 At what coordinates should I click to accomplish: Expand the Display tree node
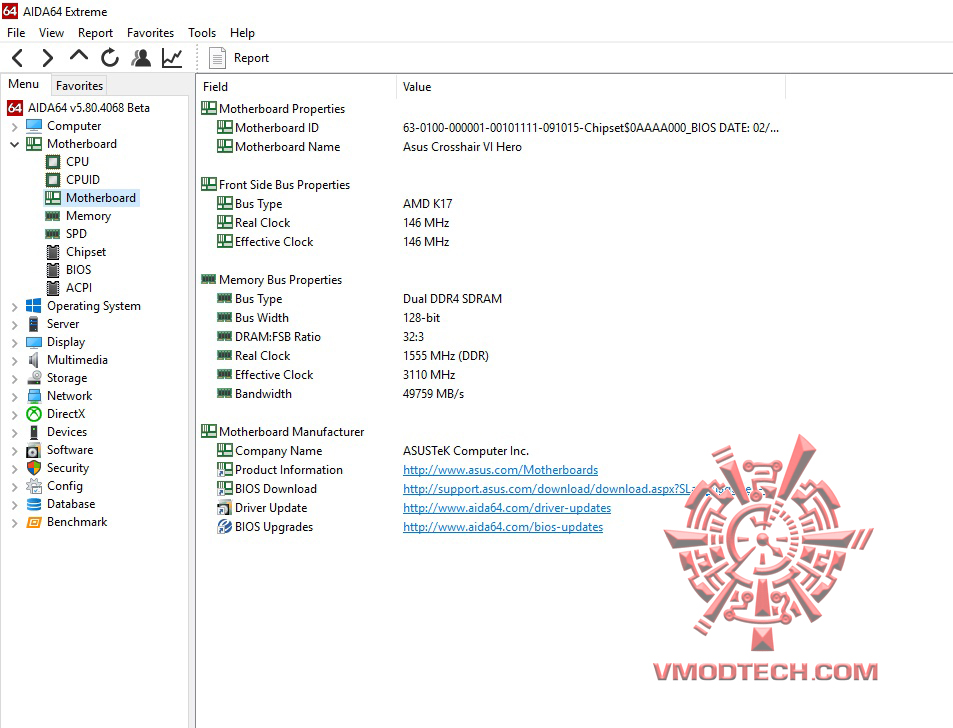click(x=15, y=343)
